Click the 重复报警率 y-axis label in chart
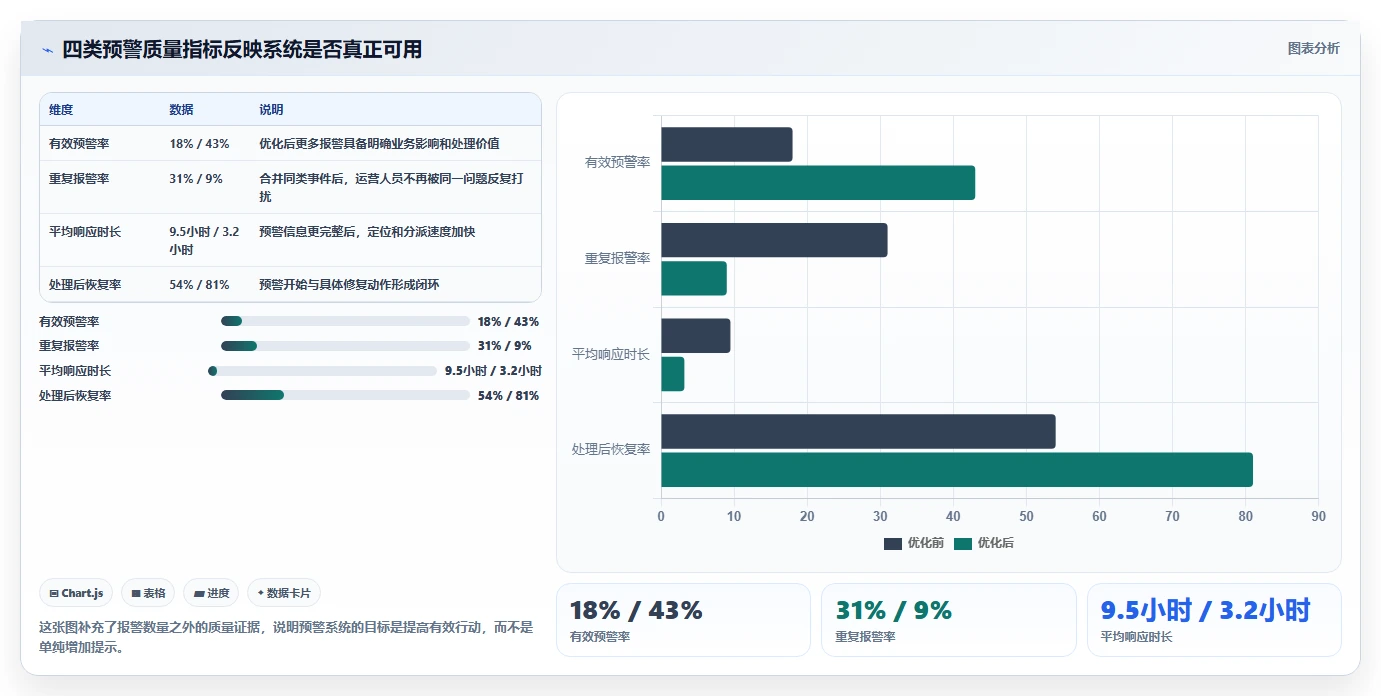This screenshot has height=696, width=1381. (617, 259)
